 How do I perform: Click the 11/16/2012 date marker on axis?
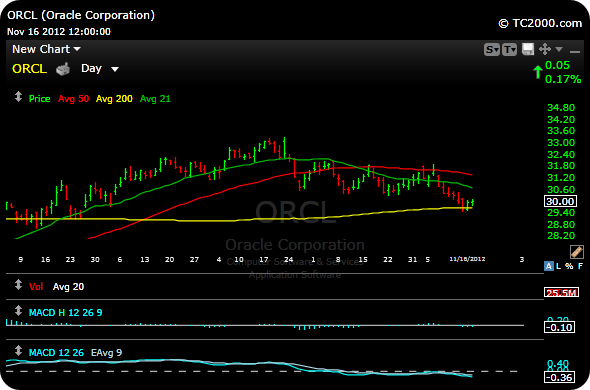467,259
